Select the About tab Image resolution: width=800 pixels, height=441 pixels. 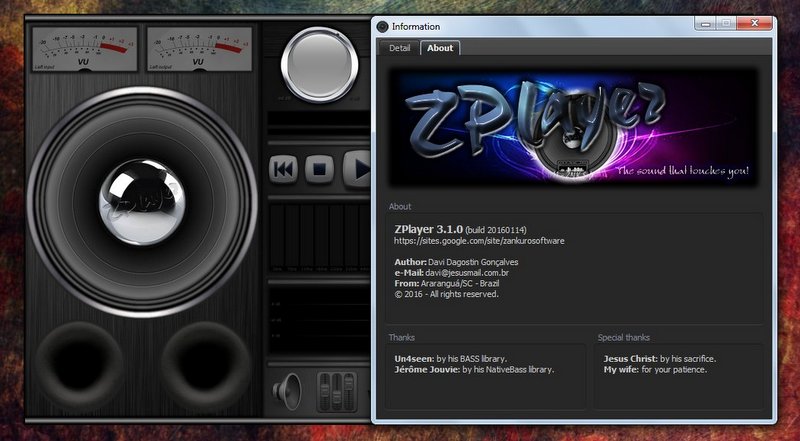pos(440,48)
